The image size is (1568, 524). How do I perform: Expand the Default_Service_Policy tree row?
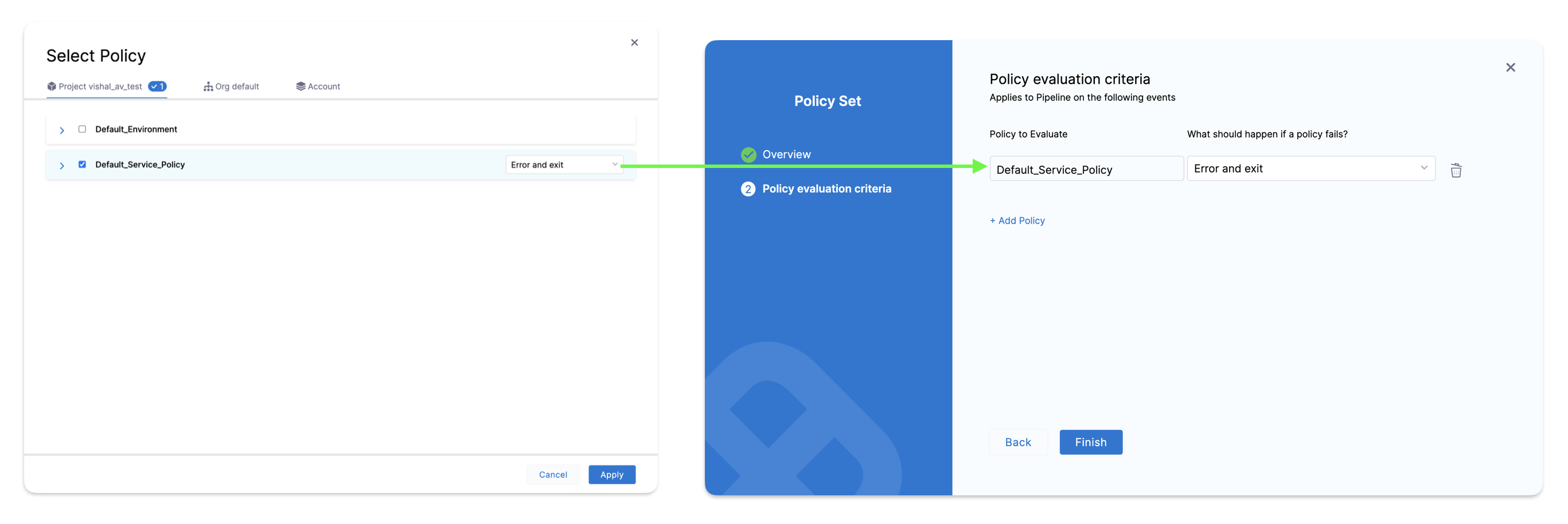tap(61, 165)
